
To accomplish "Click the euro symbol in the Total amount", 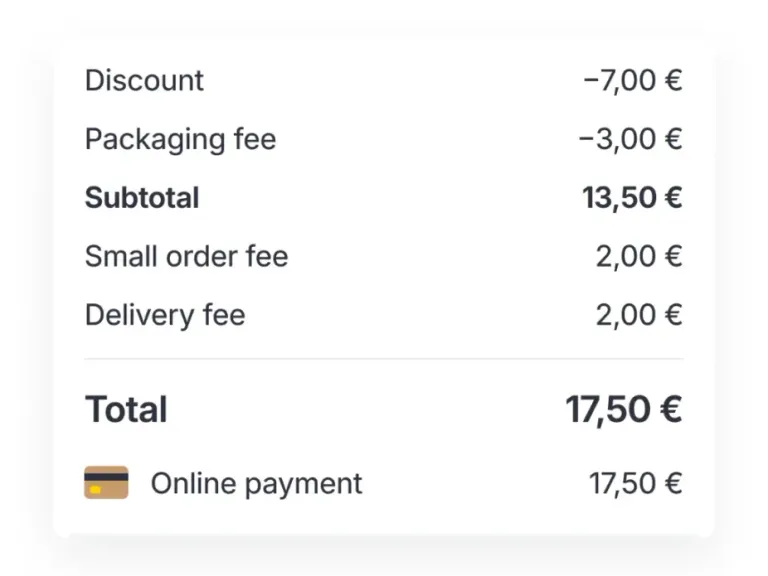I will click(x=669, y=409).
